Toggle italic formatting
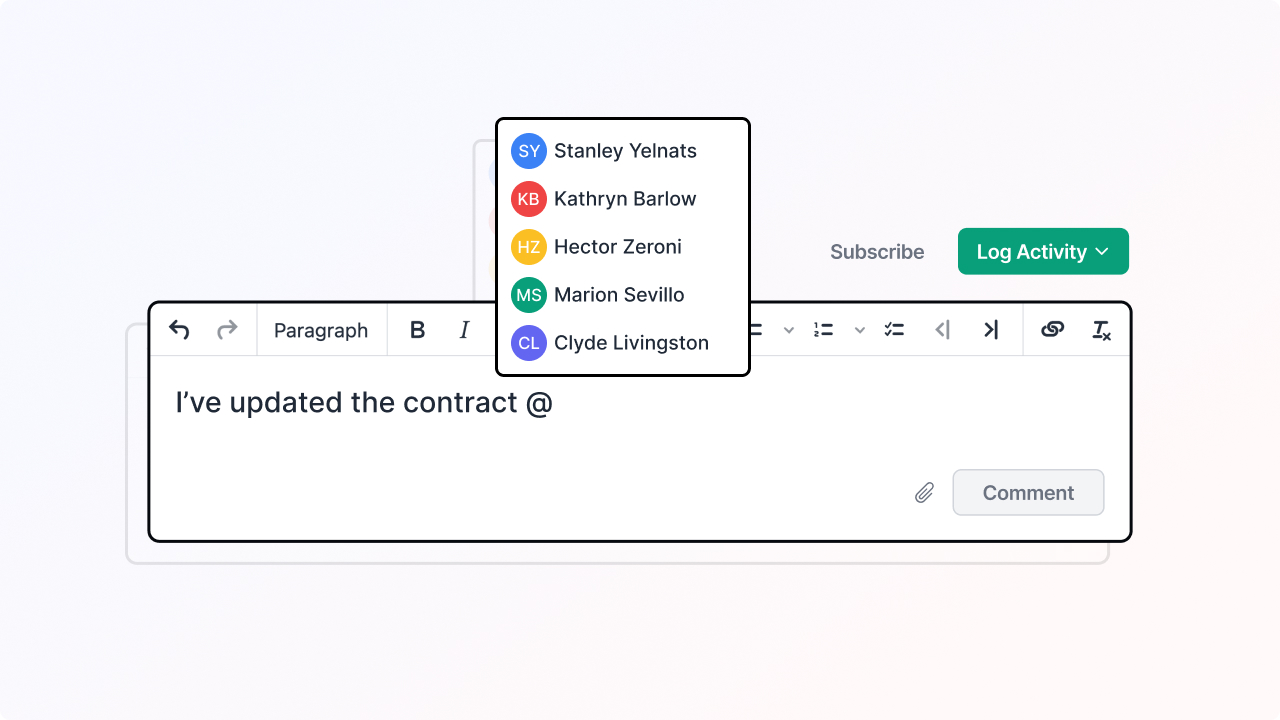The height and width of the screenshot is (720, 1280). [x=464, y=330]
